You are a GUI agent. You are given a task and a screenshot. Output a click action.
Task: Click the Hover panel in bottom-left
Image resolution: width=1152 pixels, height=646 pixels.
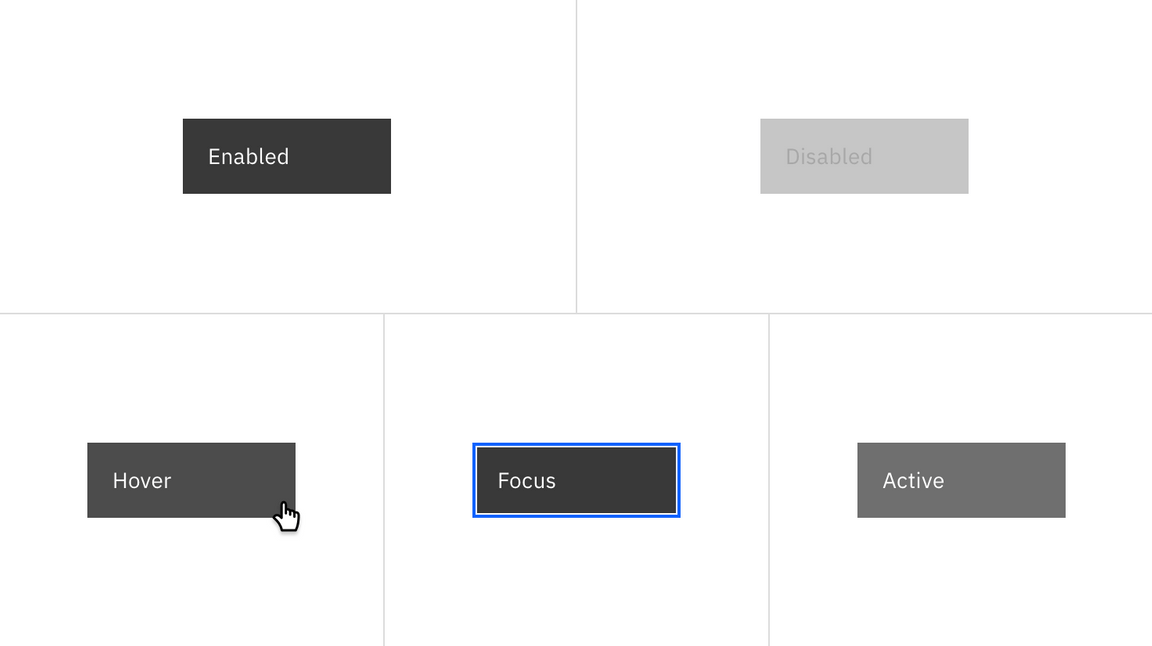(x=191, y=480)
